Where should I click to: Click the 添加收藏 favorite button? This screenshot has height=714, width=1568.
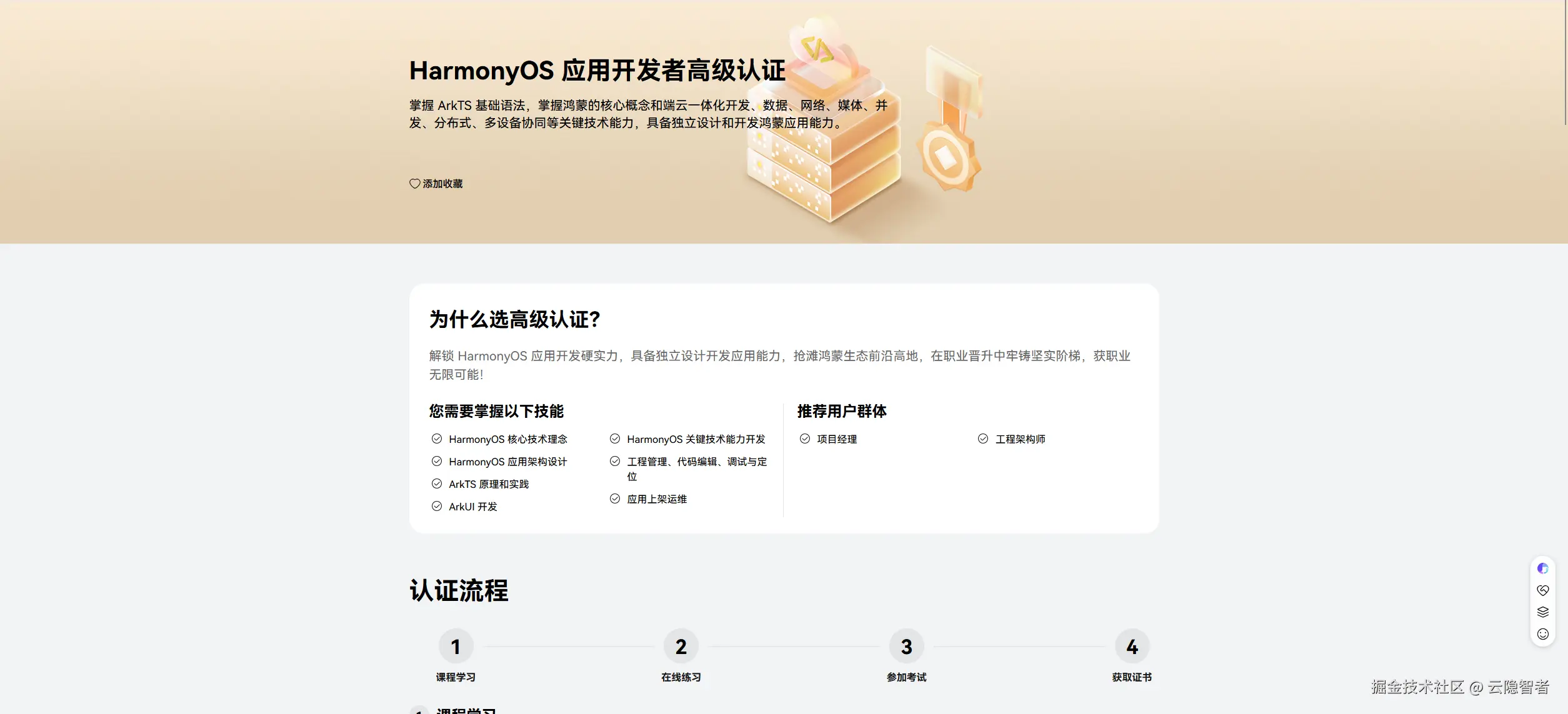coord(442,184)
